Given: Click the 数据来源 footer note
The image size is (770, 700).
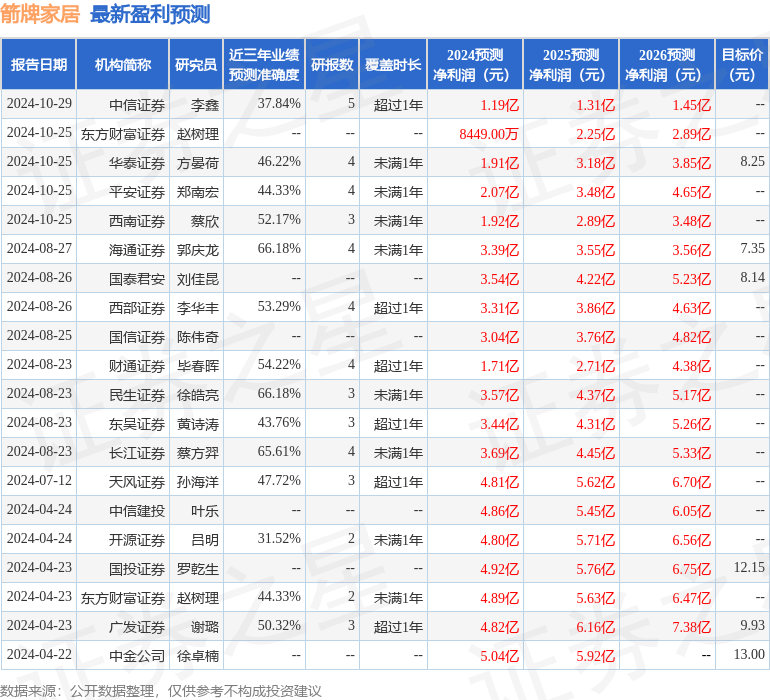Looking at the screenshot, I should point(161,691).
